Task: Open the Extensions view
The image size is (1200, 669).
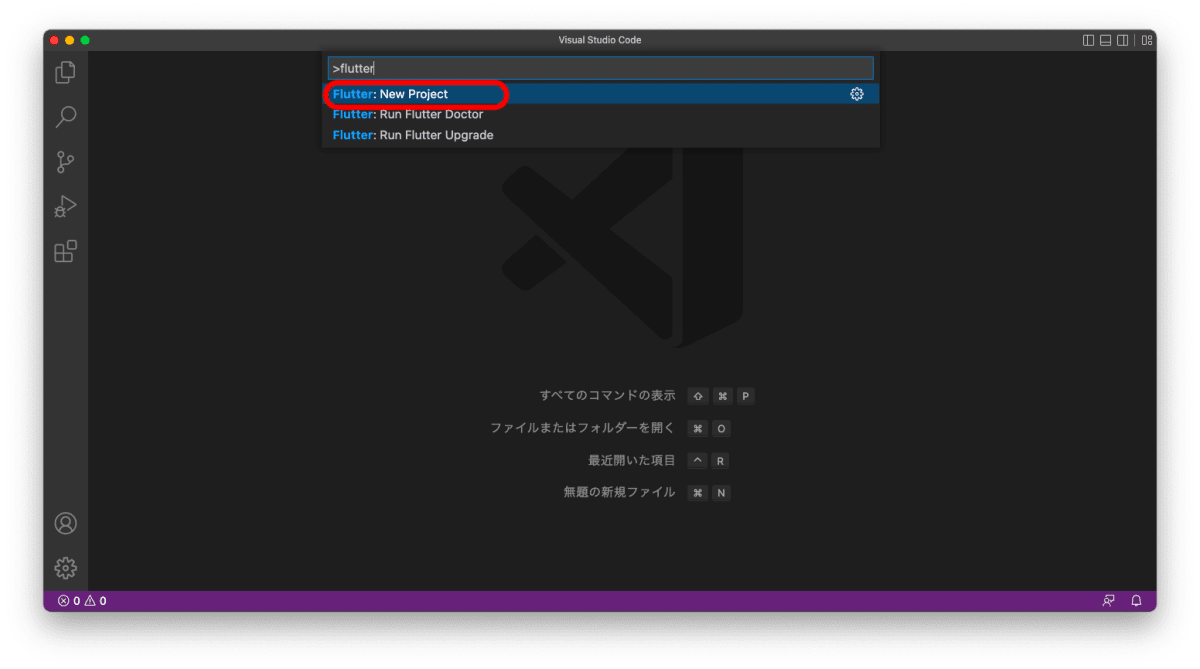Action: point(65,252)
